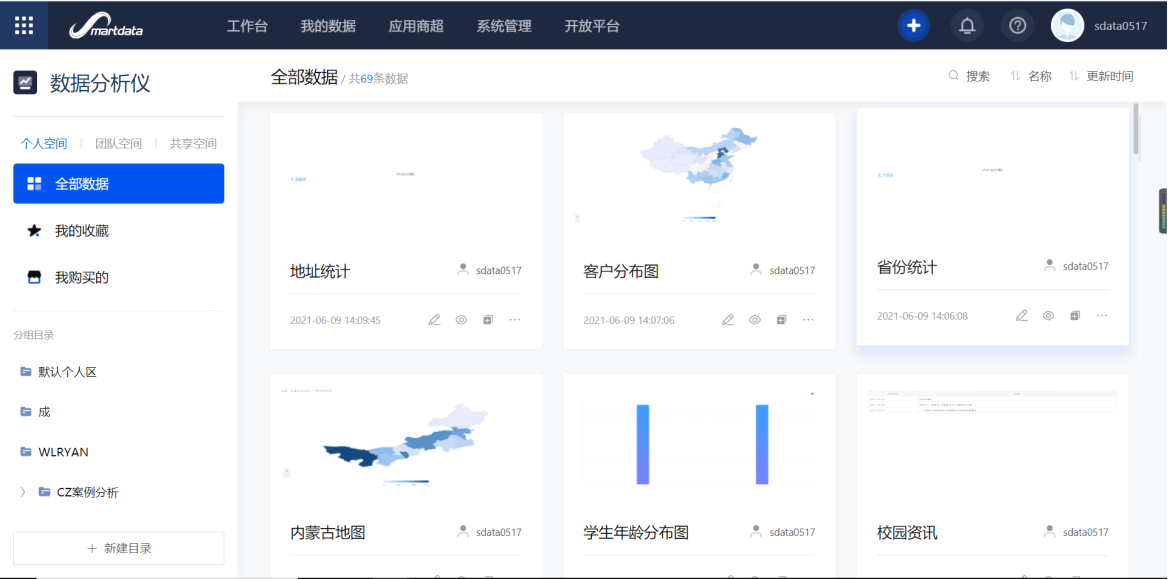Copy the 客户分布图 card using duplicate icon
The image size is (1168, 579).
(781, 320)
